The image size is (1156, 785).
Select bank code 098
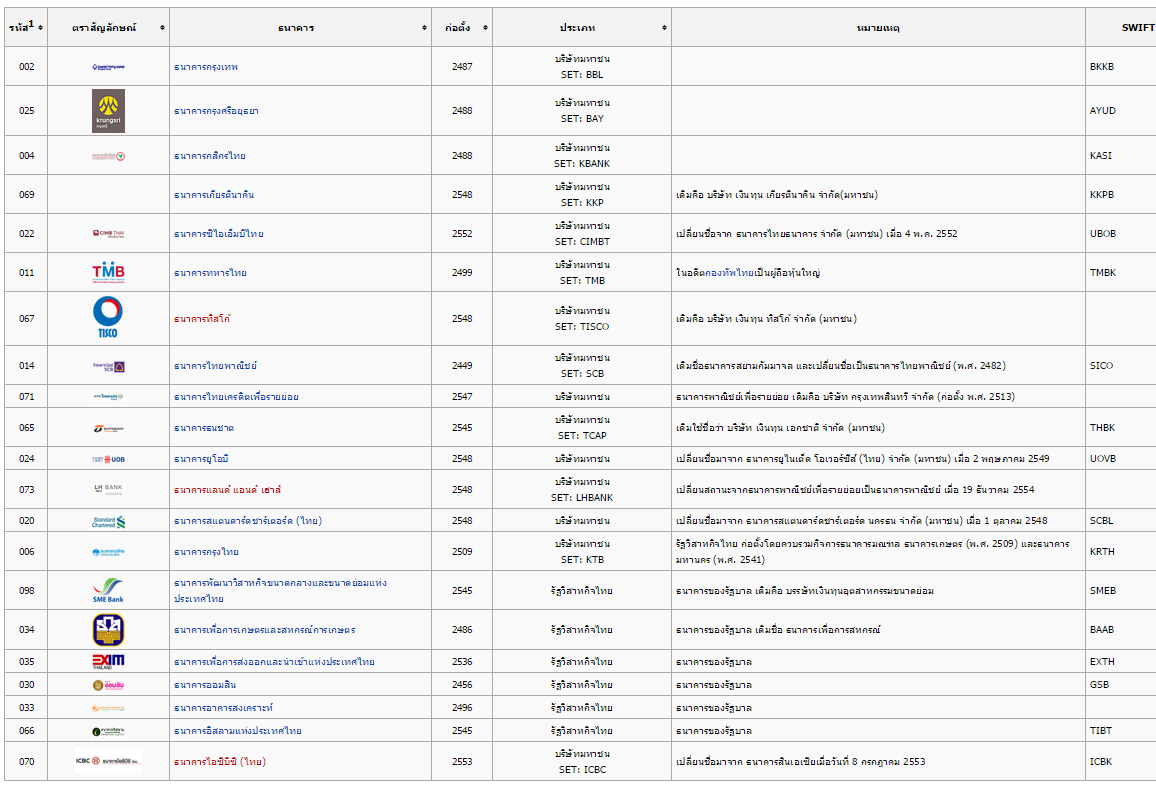(x=27, y=590)
